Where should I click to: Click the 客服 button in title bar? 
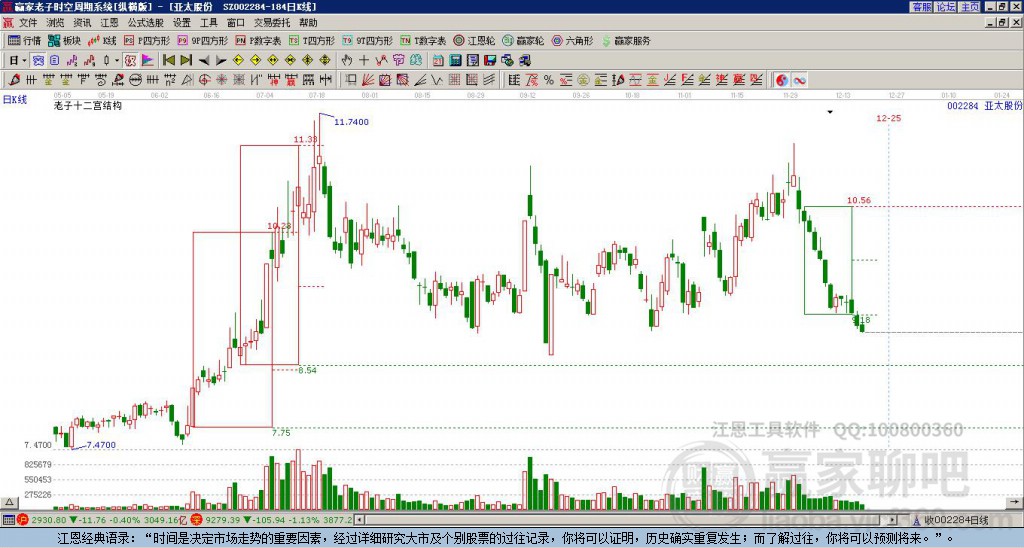pos(921,7)
